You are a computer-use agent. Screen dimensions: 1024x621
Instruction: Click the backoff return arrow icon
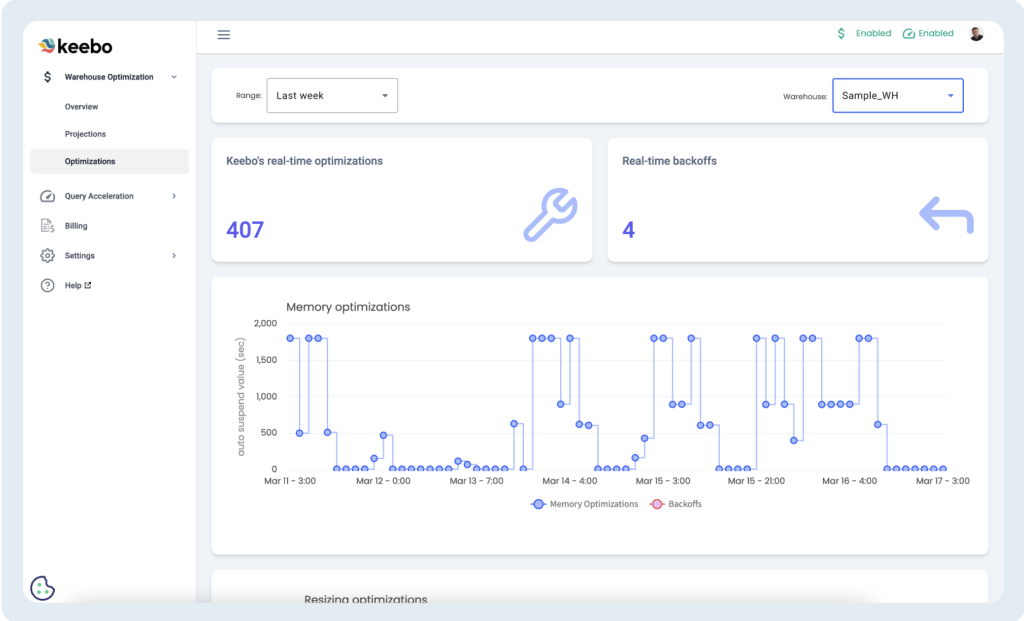point(946,215)
